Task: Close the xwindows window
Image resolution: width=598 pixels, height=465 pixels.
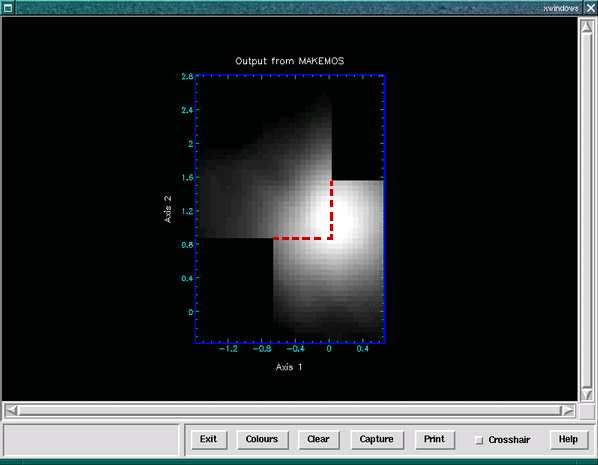Action: [x=590, y=8]
